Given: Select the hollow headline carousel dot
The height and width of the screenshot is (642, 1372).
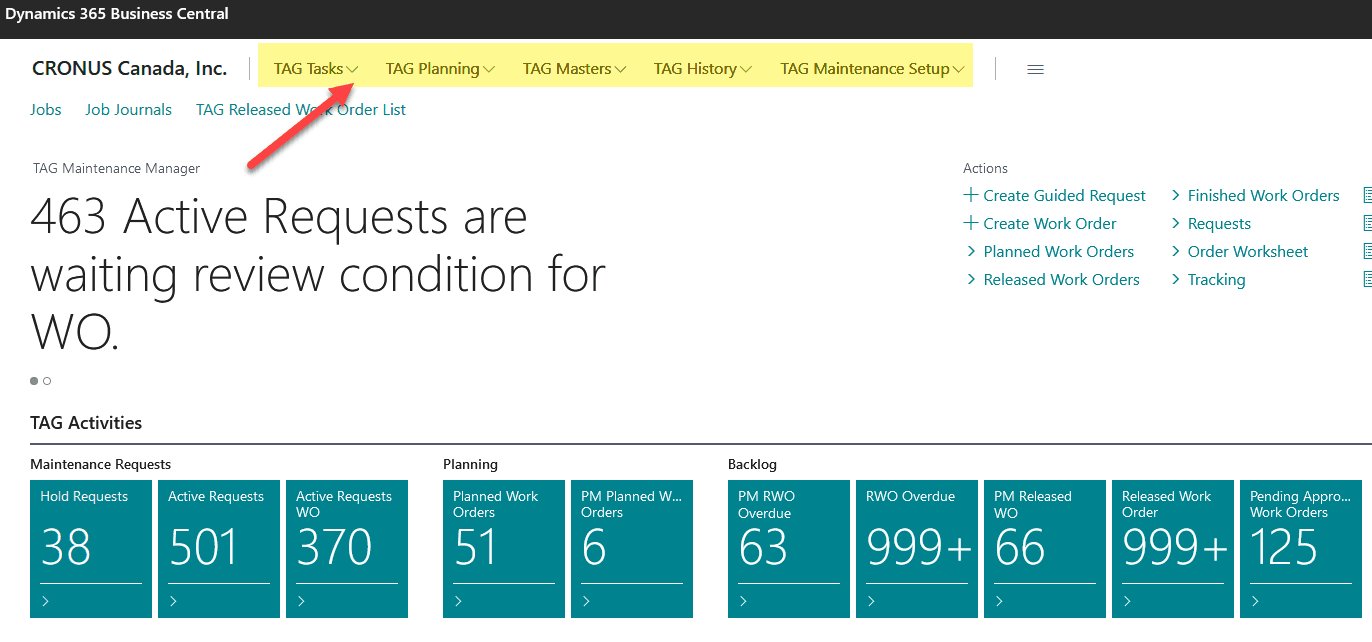Looking at the screenshot, I should click(47, 381).
